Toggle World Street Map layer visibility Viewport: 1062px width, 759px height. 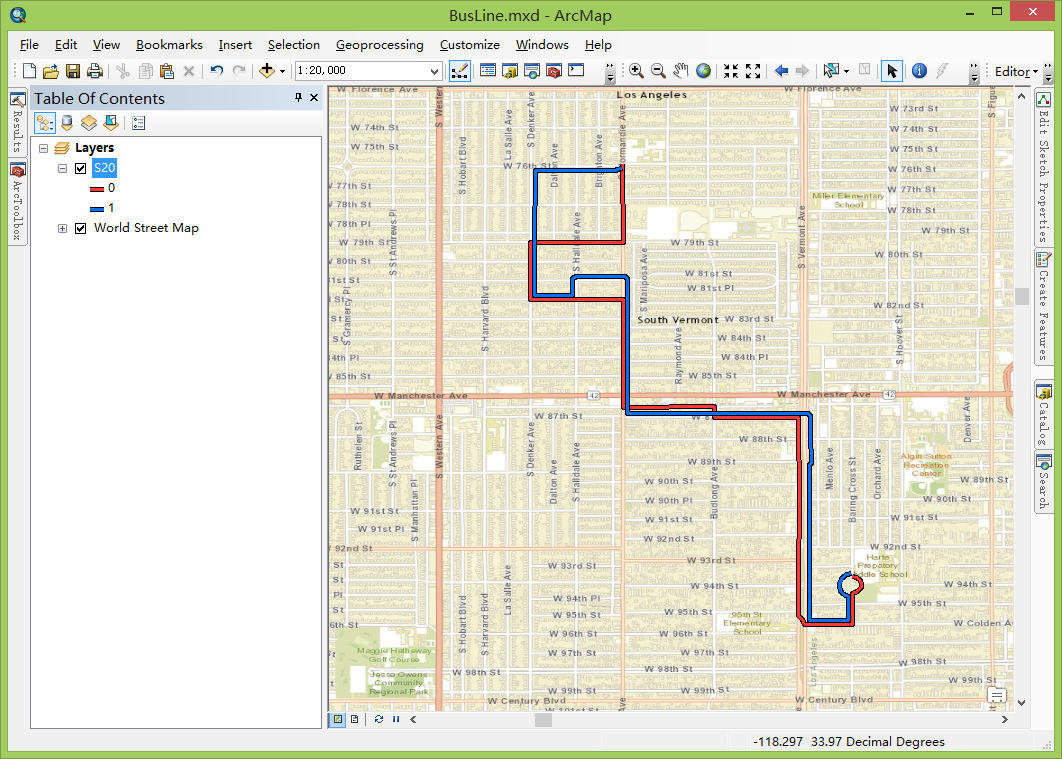point(81,228)
